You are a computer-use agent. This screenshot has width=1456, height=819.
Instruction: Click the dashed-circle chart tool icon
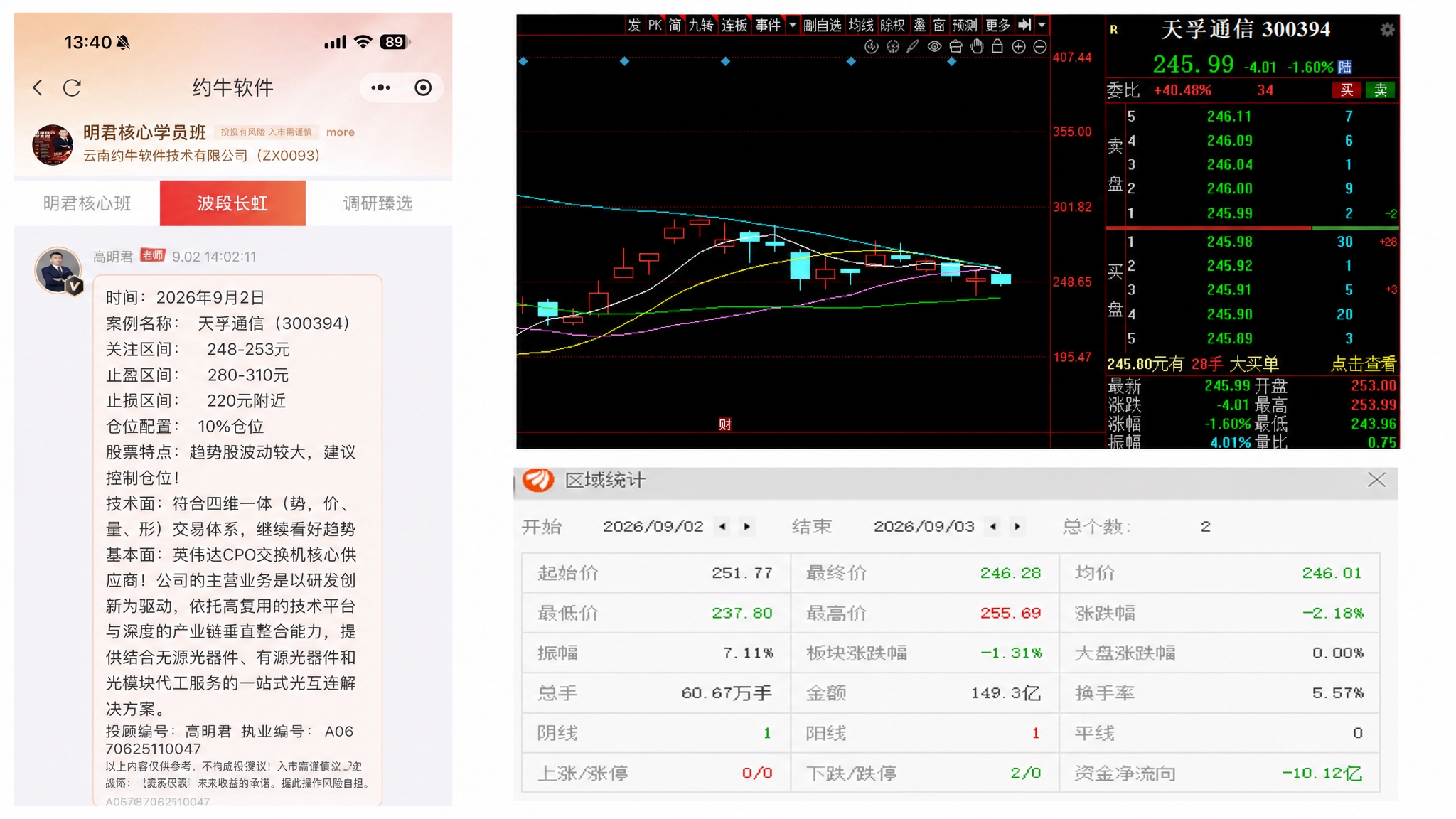click(893, 47)
